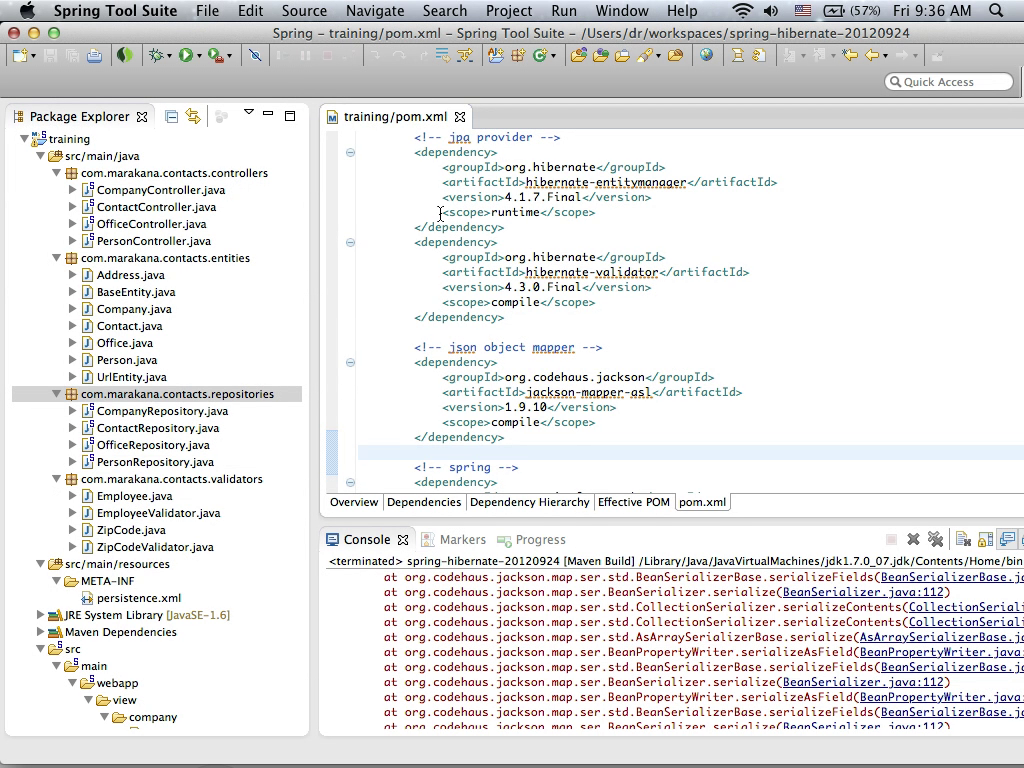
Task: Click the Spotlight search icon
Action: [x=996, y=10]
